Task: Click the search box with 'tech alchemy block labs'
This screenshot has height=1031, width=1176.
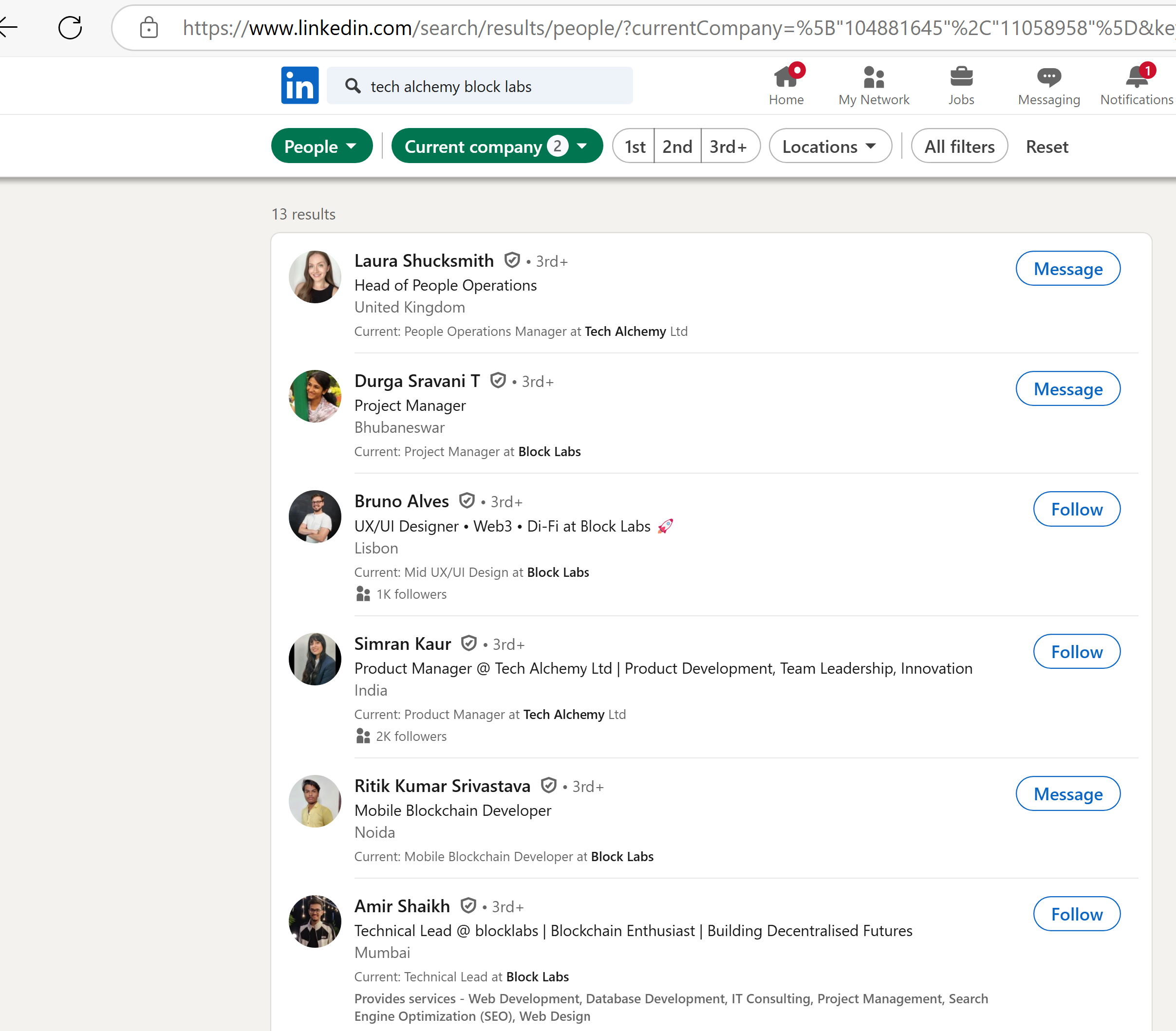Action: [480, 86]
